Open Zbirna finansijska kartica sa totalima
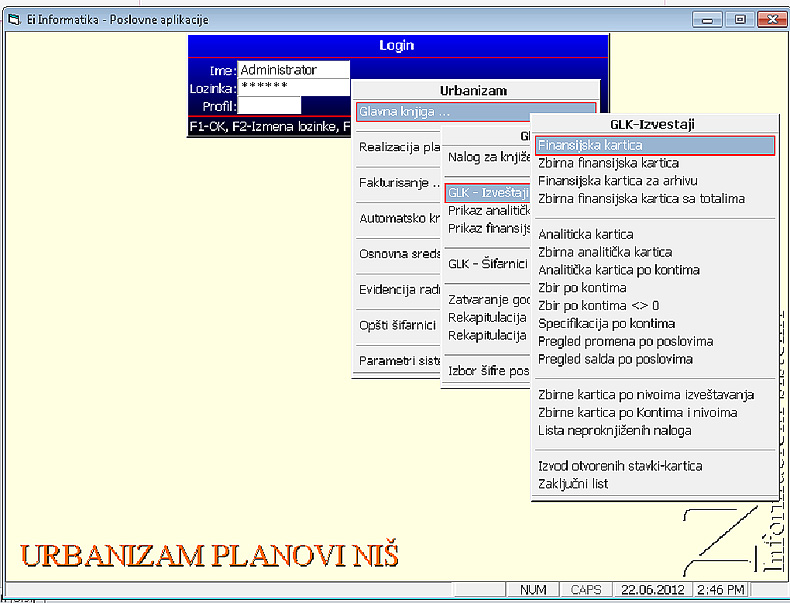The image size is (790, 603). pyautogui.click(x=641, y=199)
